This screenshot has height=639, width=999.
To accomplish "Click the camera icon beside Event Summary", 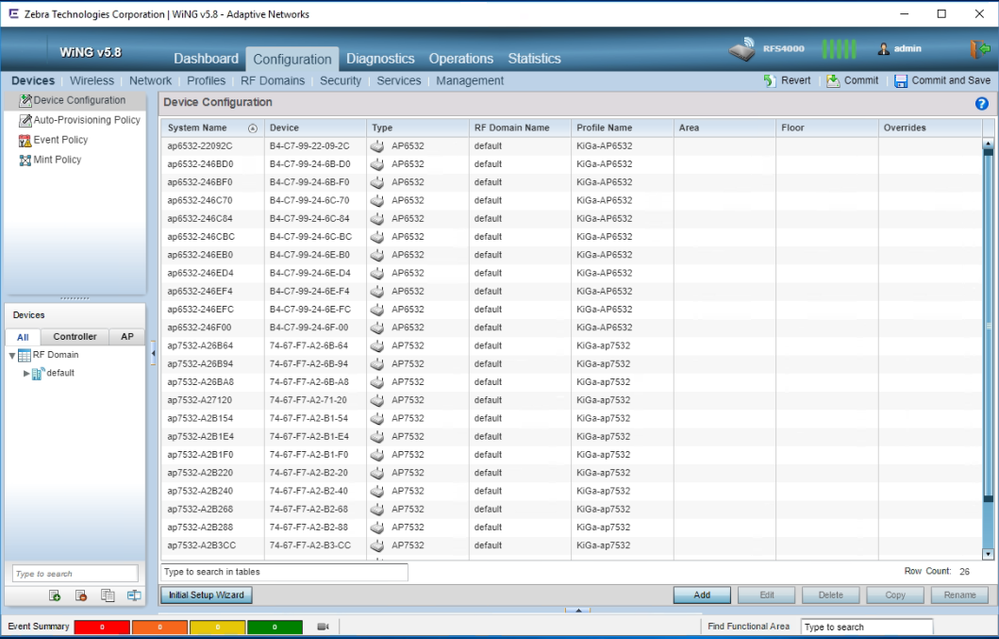I will coord(323,627).
